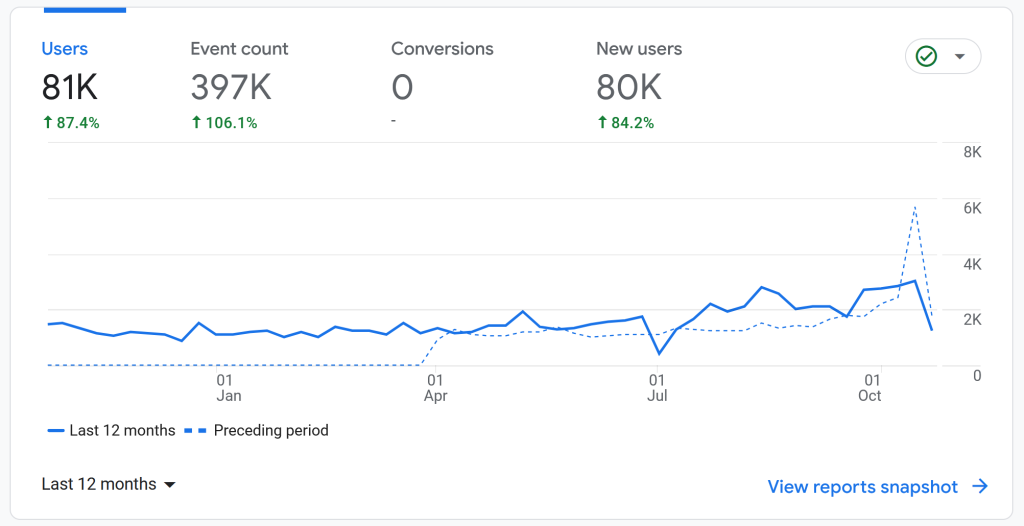The width and height of the screenshot is (1024, 526).
Task: Show the New users metric tab
Action: [x=639, y=49]
